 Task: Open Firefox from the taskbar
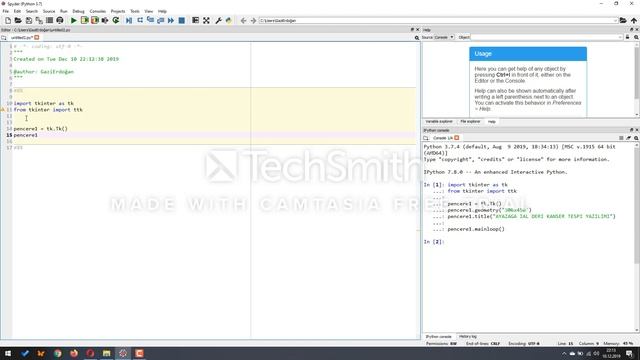click(x=74, y=353)
